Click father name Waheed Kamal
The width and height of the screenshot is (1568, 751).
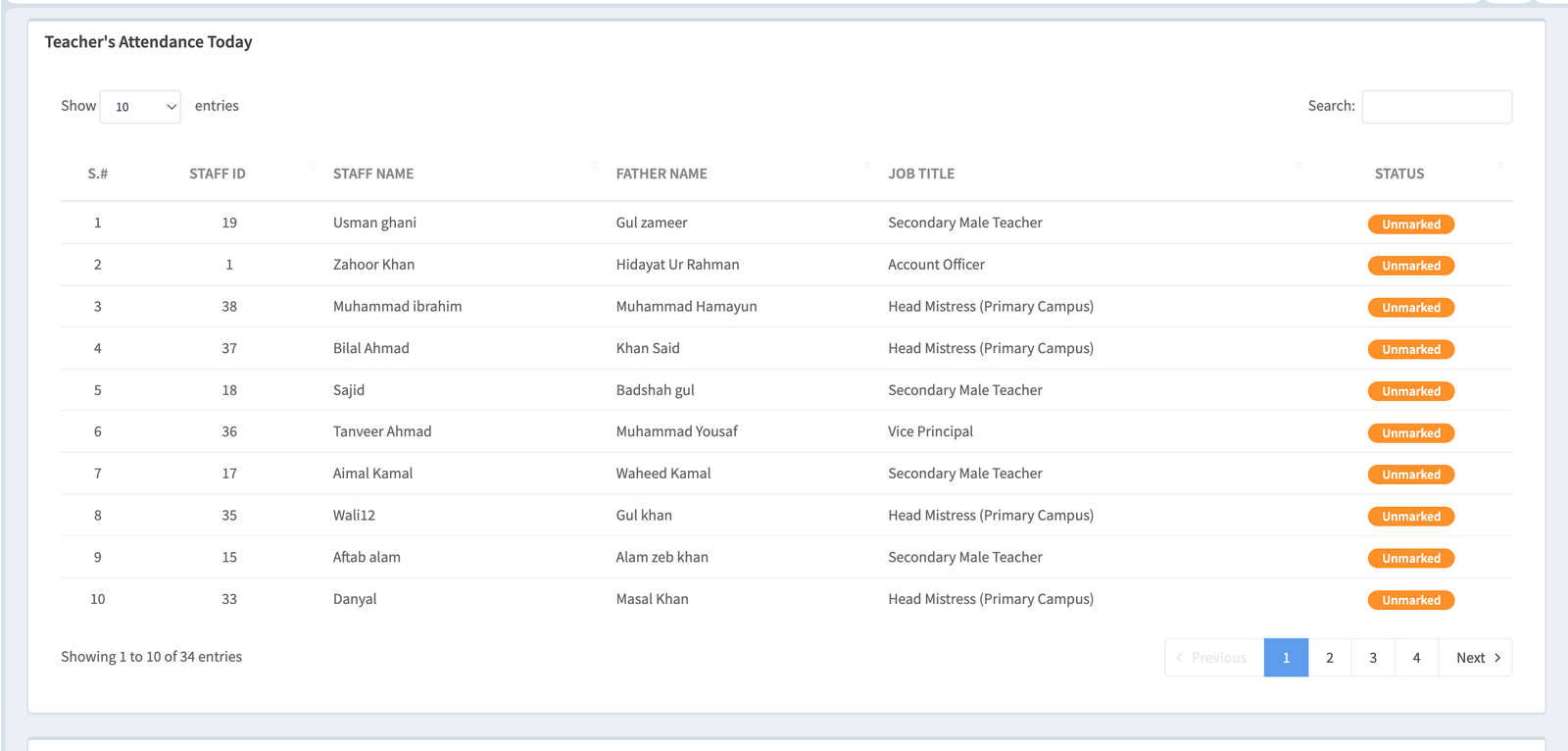[x=663, y=474]
